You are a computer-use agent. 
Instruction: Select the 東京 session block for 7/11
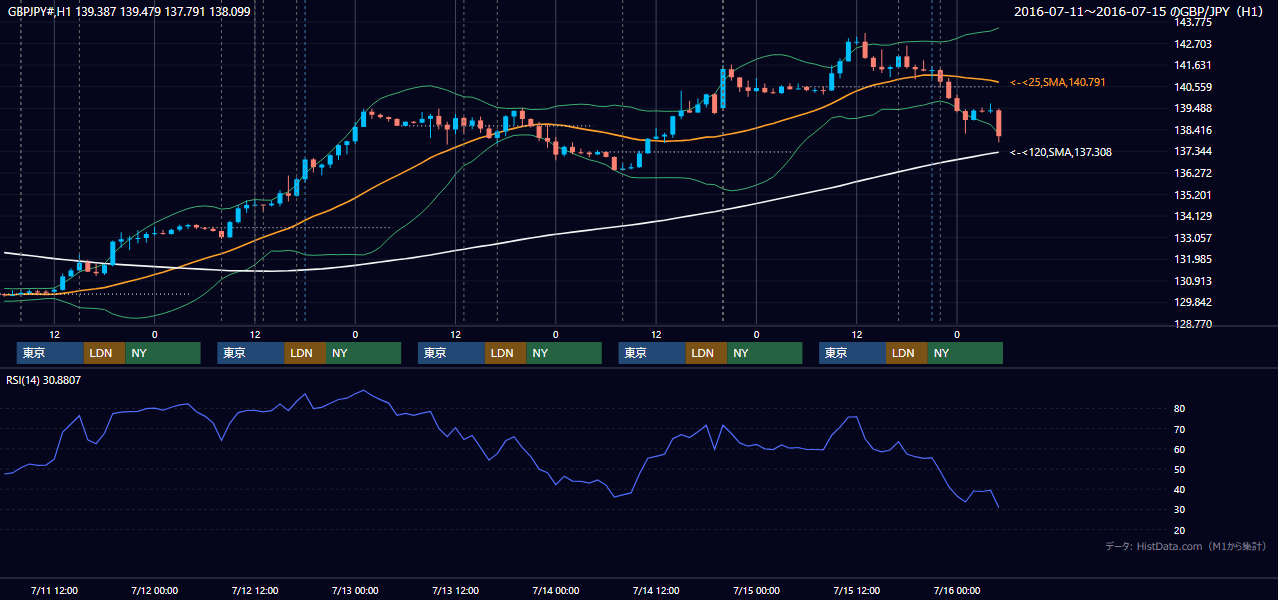tap(50, 353)
